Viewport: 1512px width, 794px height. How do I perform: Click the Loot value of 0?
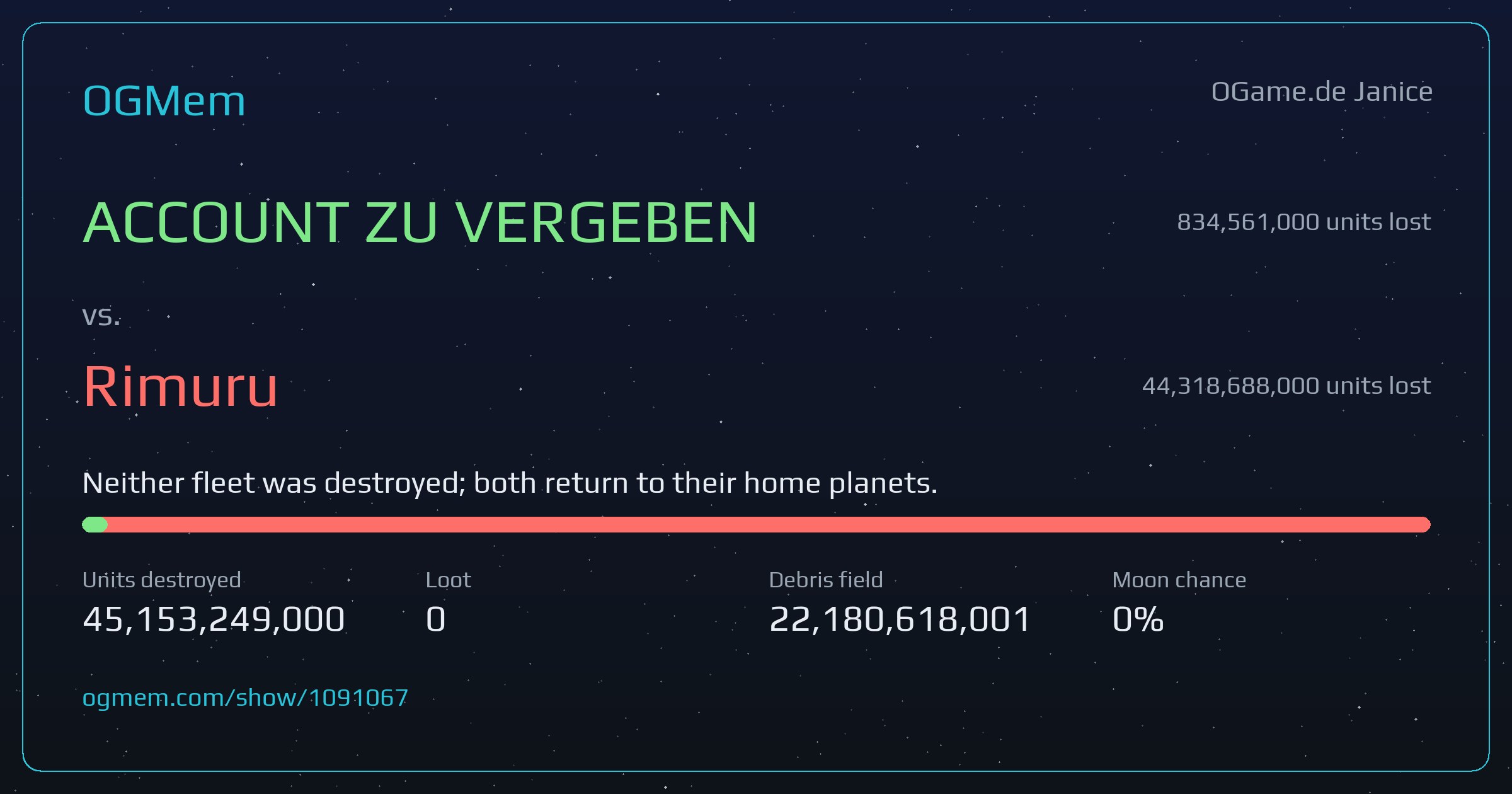click(435, 619)
